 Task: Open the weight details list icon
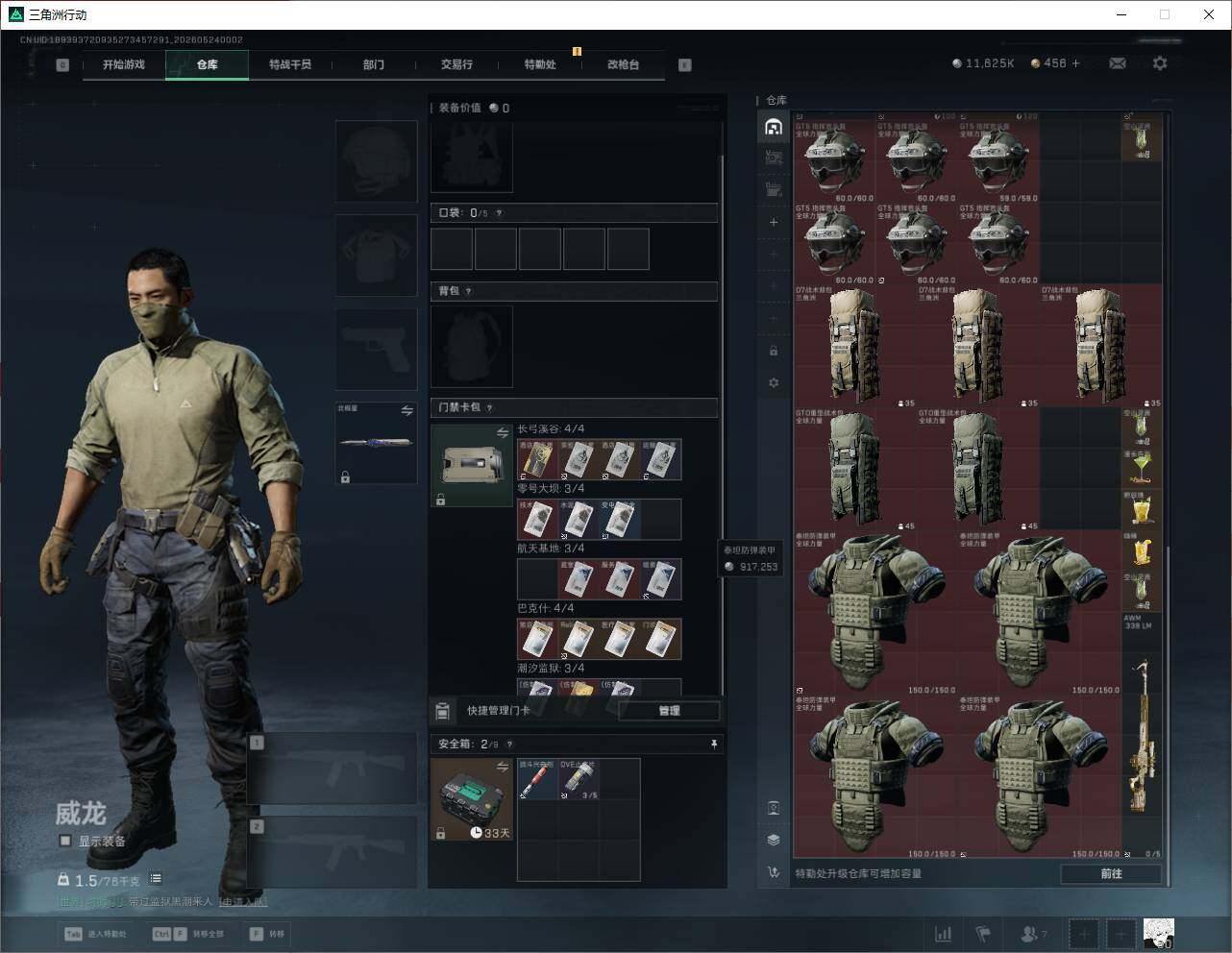pos(156,879)
